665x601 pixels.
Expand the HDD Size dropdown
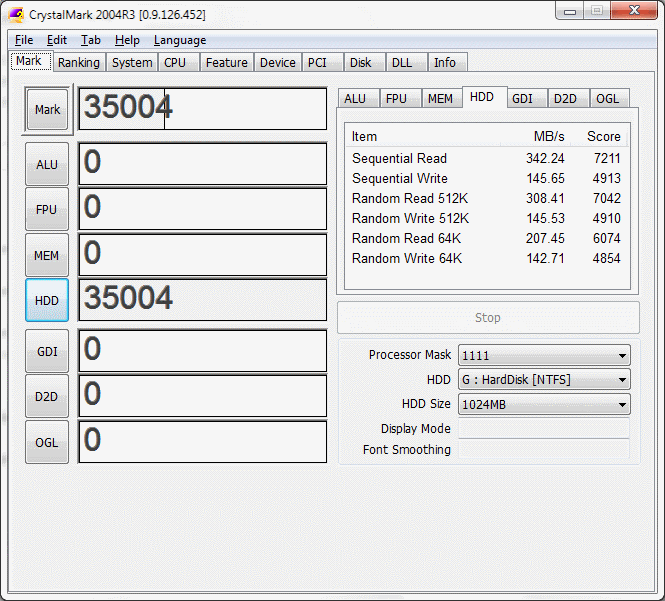pos(544,405)
